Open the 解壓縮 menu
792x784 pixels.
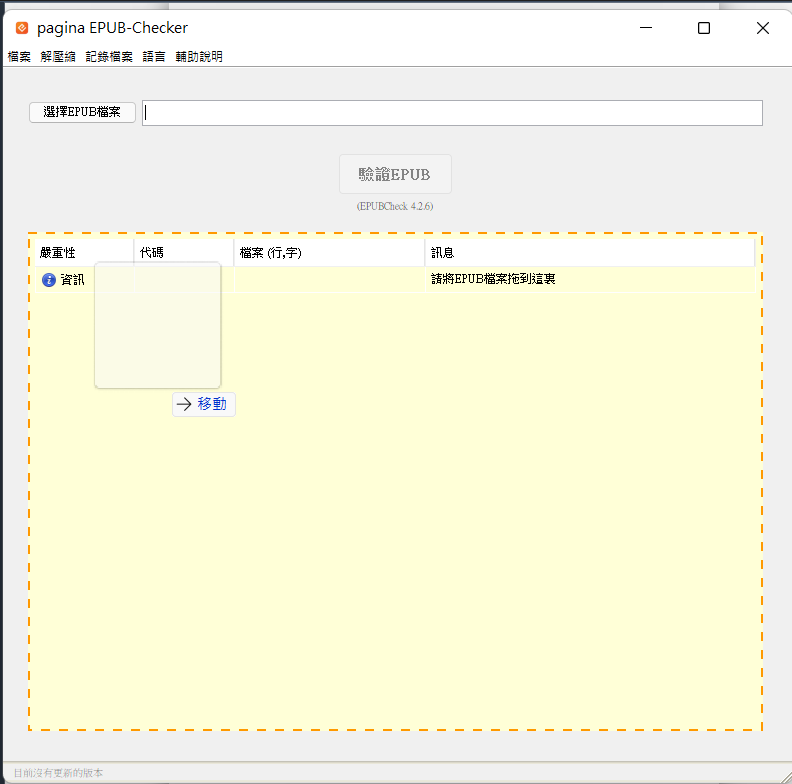pos(58,57)
